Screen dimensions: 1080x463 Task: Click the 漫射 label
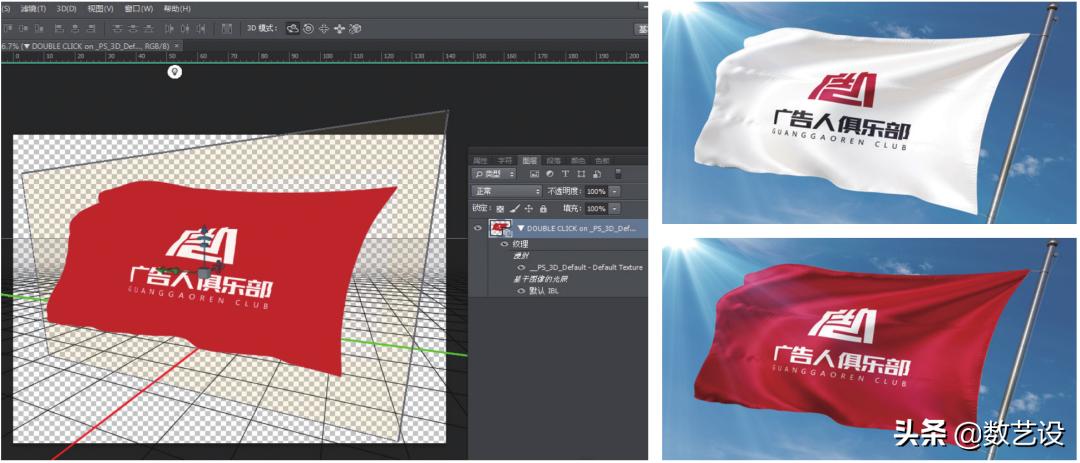click(520, 256)
